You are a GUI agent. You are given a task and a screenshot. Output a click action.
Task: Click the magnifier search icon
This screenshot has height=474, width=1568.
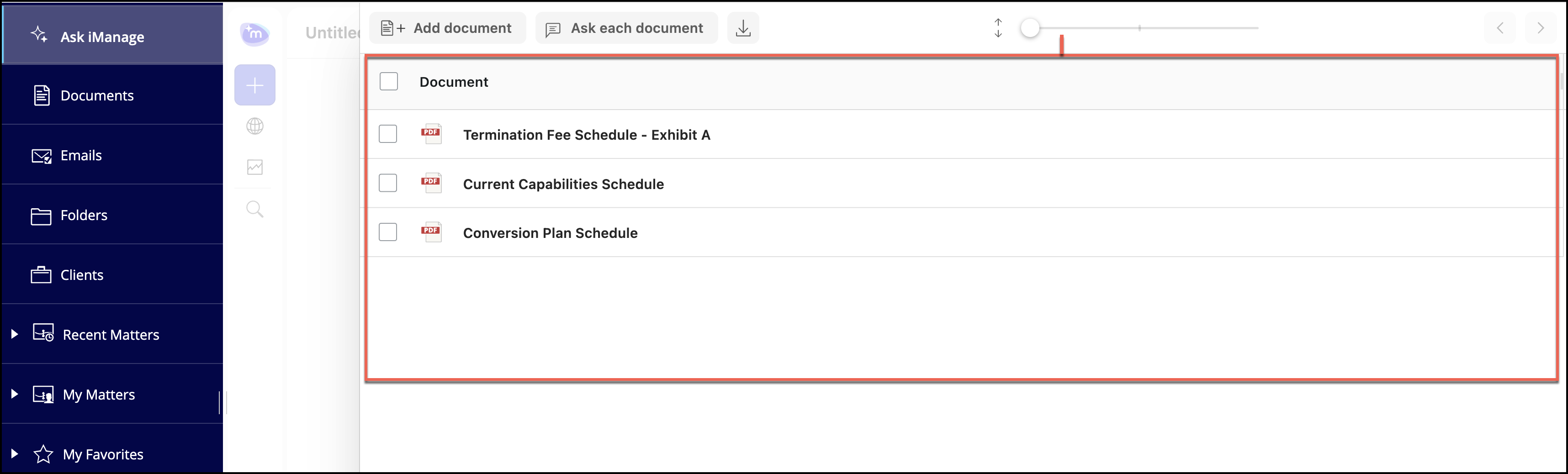(254, 209)
